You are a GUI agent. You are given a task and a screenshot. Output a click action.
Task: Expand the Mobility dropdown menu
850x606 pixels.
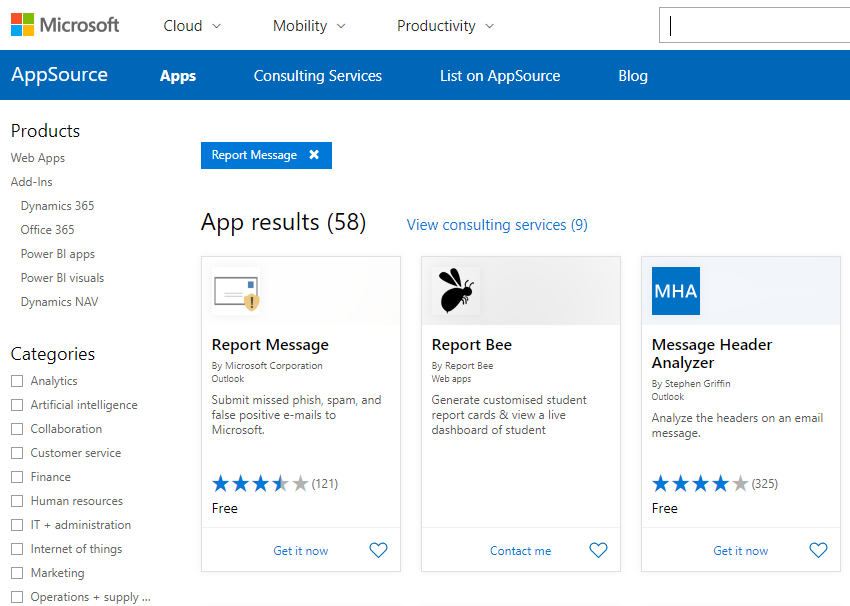point(309,25)
